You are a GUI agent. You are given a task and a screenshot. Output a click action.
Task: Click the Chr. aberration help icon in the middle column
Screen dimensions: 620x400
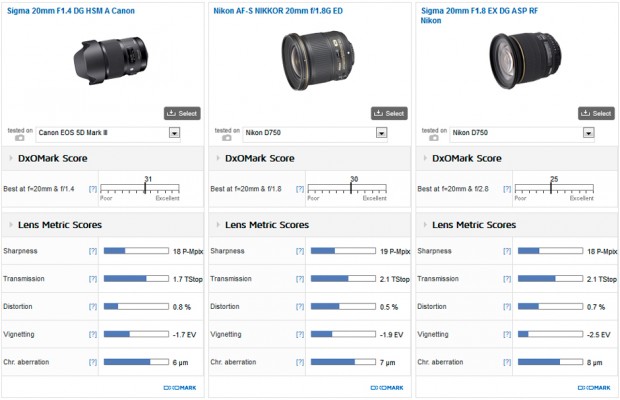click(300, 361)
